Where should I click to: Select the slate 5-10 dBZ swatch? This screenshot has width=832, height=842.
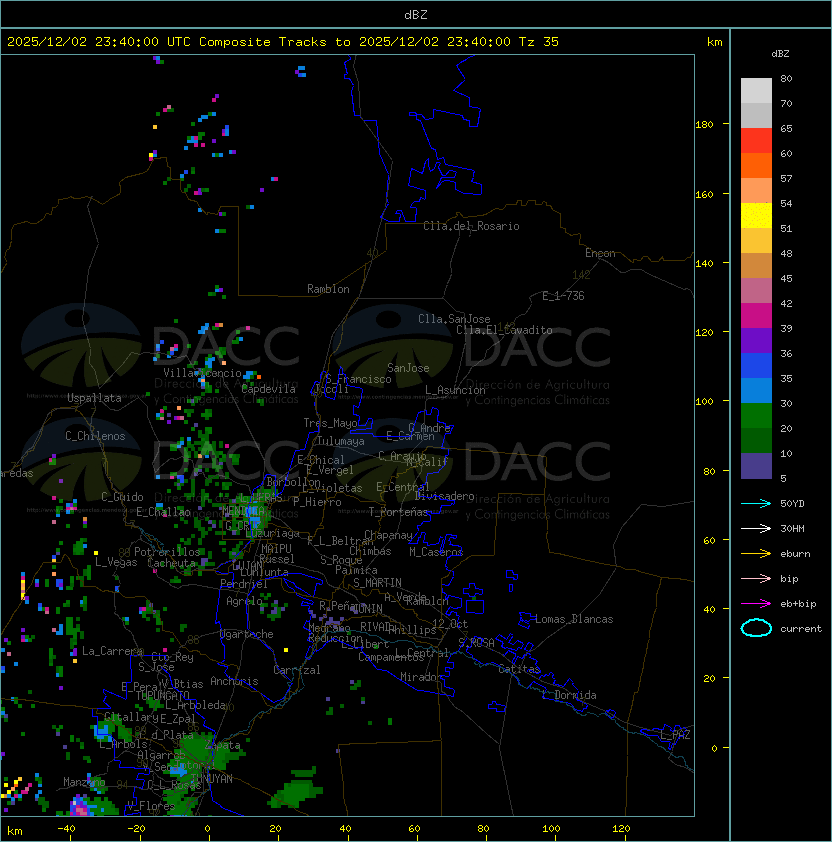click(756, 466)
